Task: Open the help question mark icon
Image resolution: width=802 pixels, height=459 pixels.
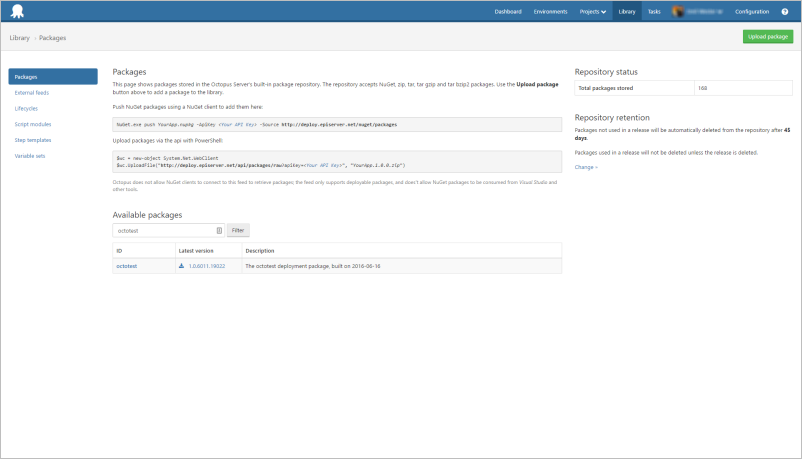Action: pos(784,12)
